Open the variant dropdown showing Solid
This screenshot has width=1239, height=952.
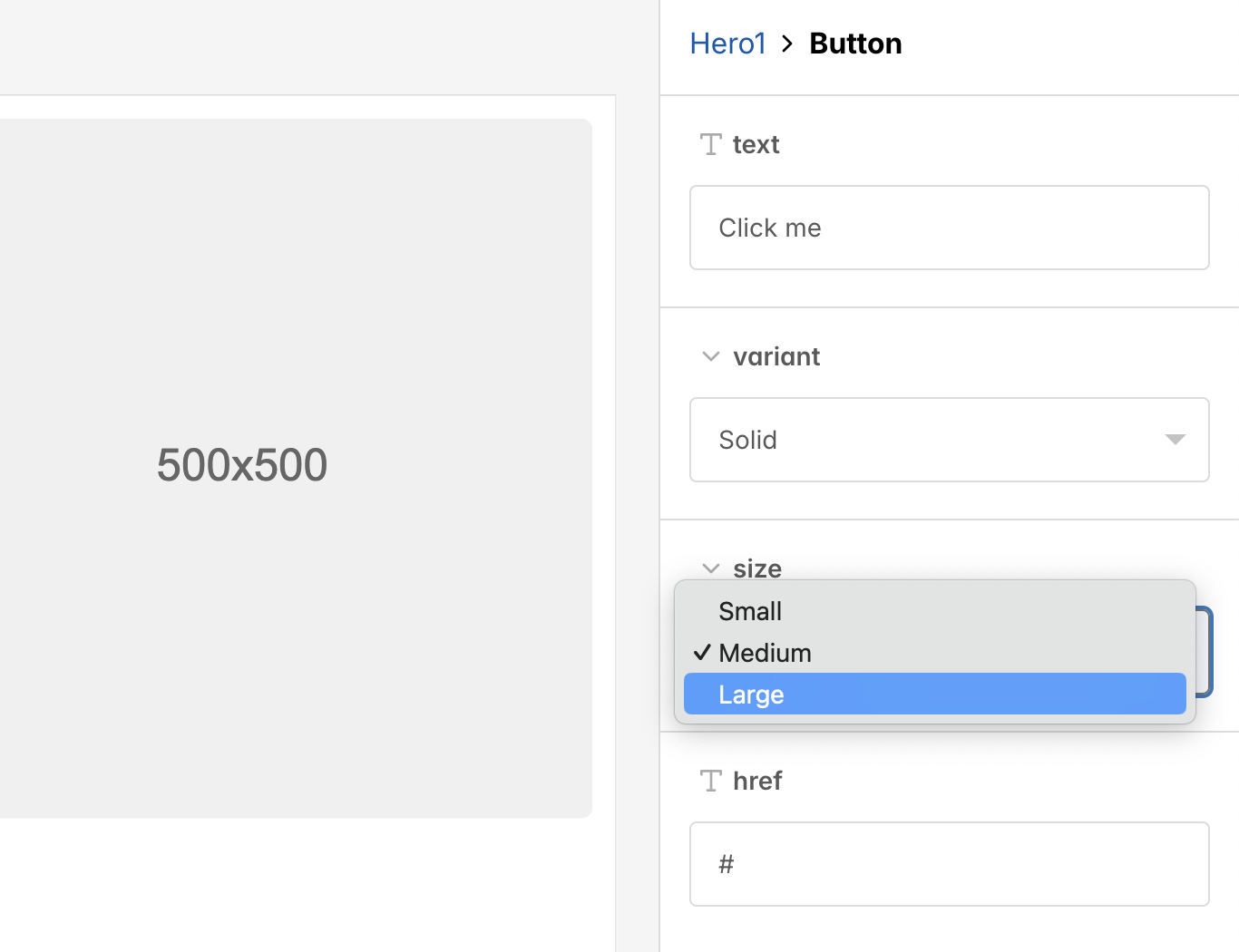coord(949,440)
